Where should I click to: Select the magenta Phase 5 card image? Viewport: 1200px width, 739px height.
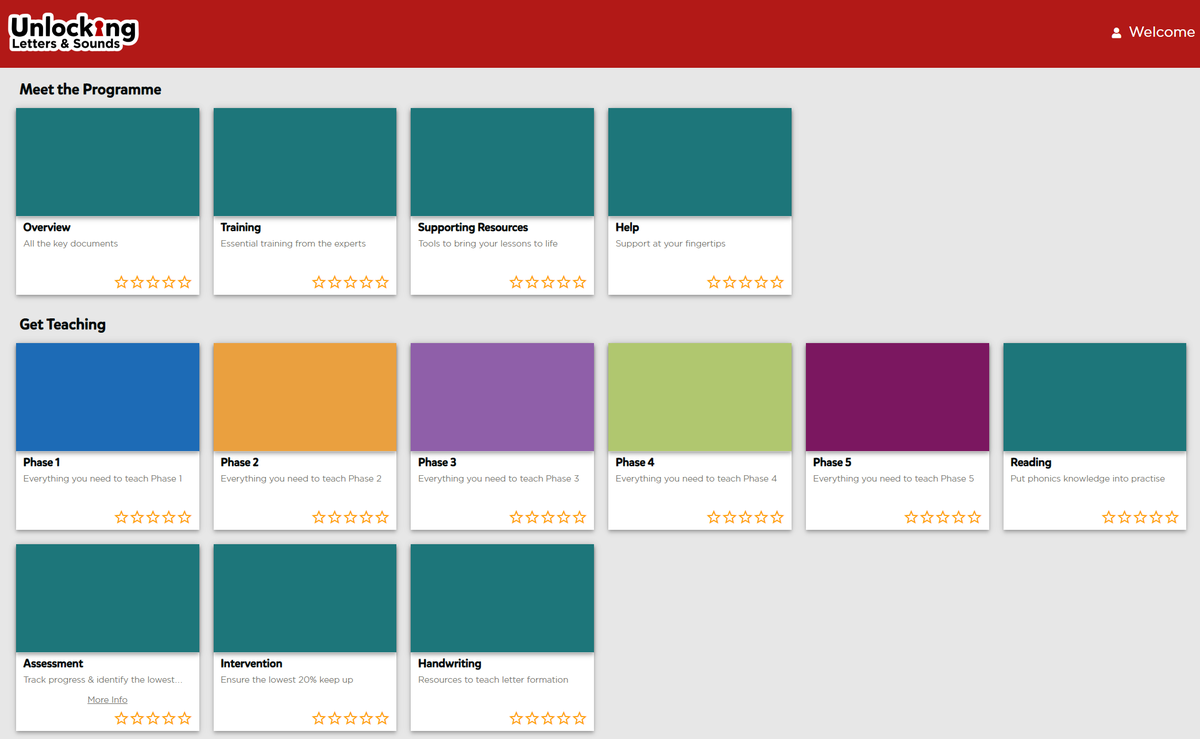click(897, 397)
